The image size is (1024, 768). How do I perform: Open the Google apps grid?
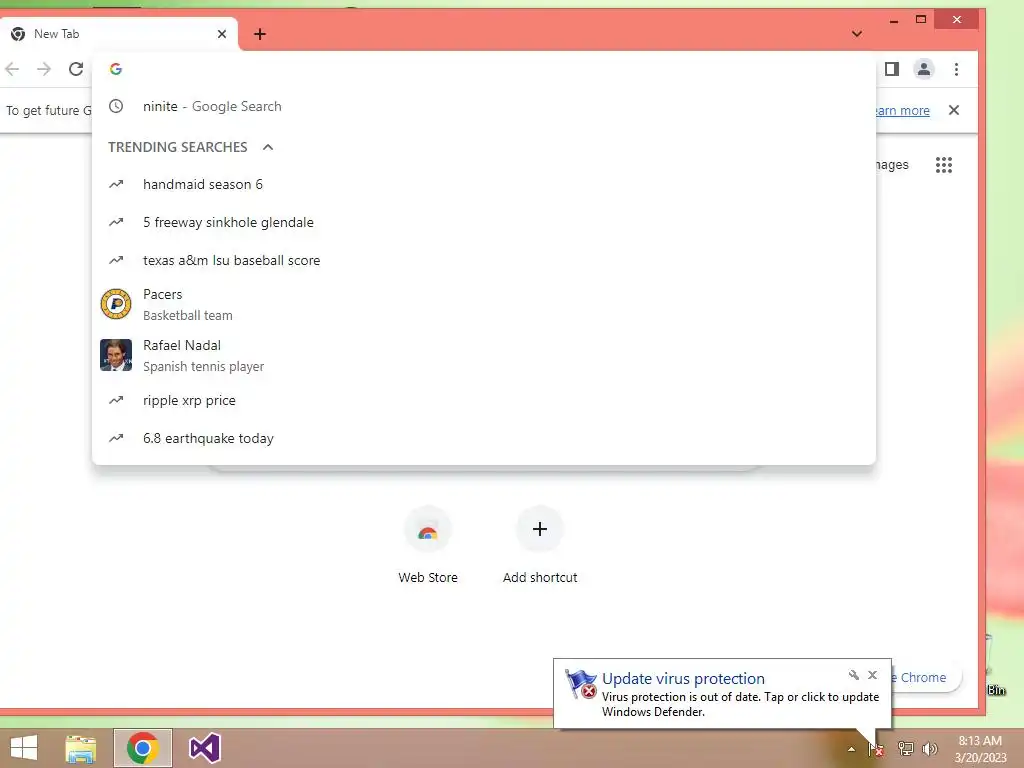[944, 165]
